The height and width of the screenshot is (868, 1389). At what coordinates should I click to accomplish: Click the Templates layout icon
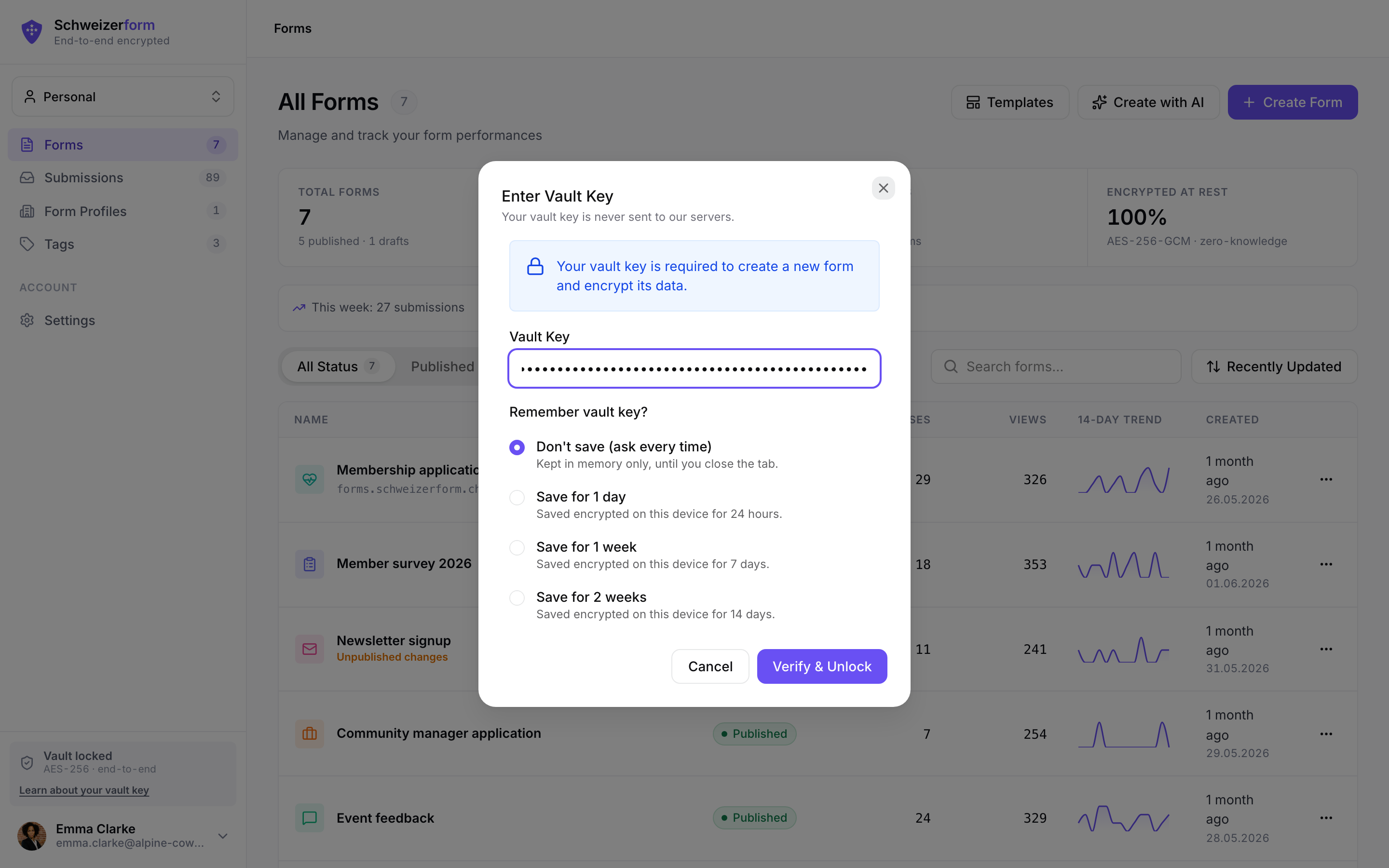[973, 102]
